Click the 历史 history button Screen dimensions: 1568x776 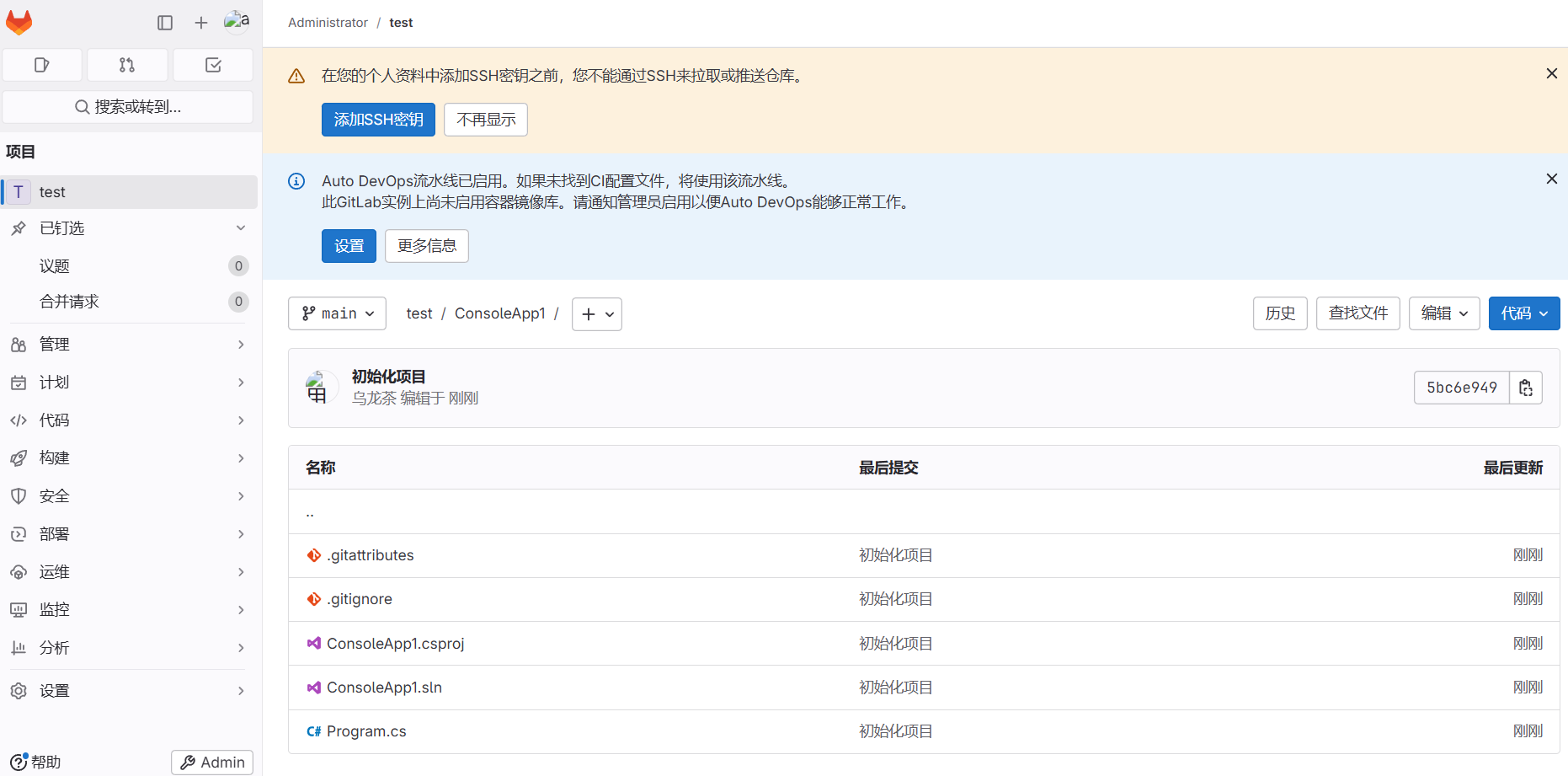tap(1280, 313)
